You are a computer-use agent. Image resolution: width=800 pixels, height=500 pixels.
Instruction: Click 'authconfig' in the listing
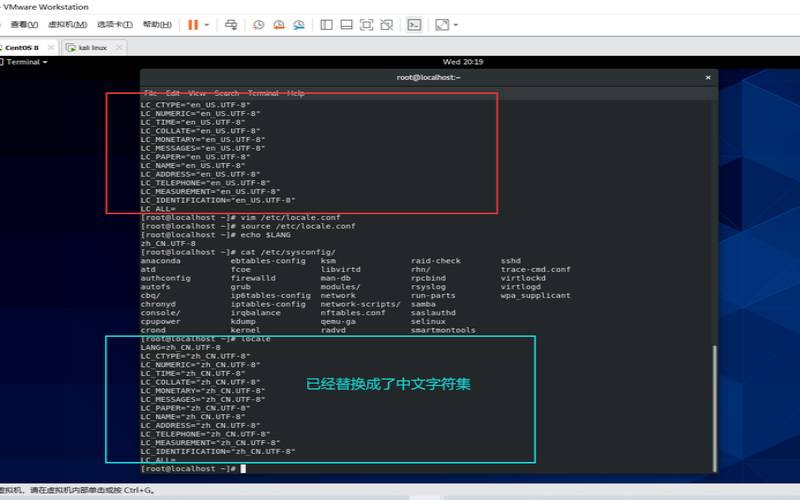coord(166,278)
